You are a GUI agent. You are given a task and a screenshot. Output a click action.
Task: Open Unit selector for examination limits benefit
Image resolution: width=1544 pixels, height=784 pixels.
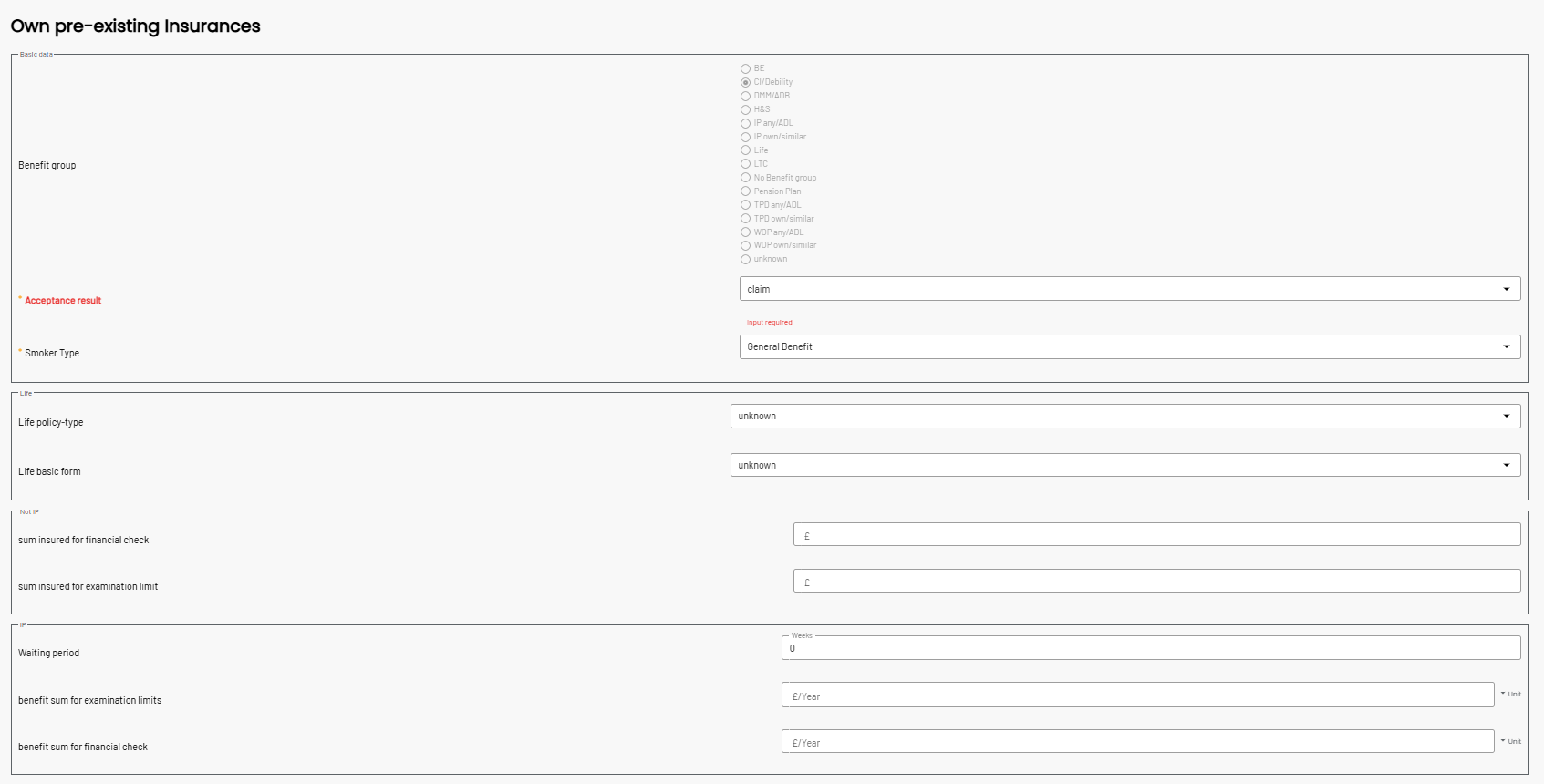point(1510,694)
